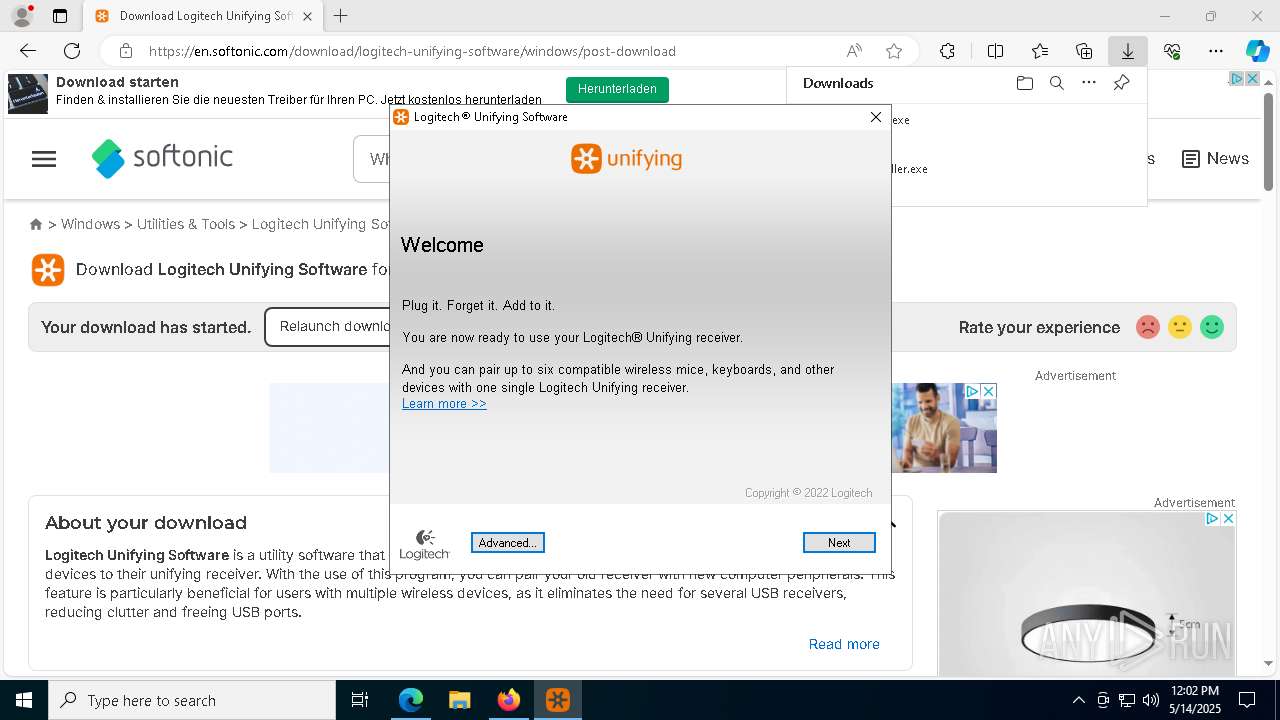This screenshot has width=1280, height=720.
Task: Rate experience with yellow neutral face
Action: (x=1180, y=327)
